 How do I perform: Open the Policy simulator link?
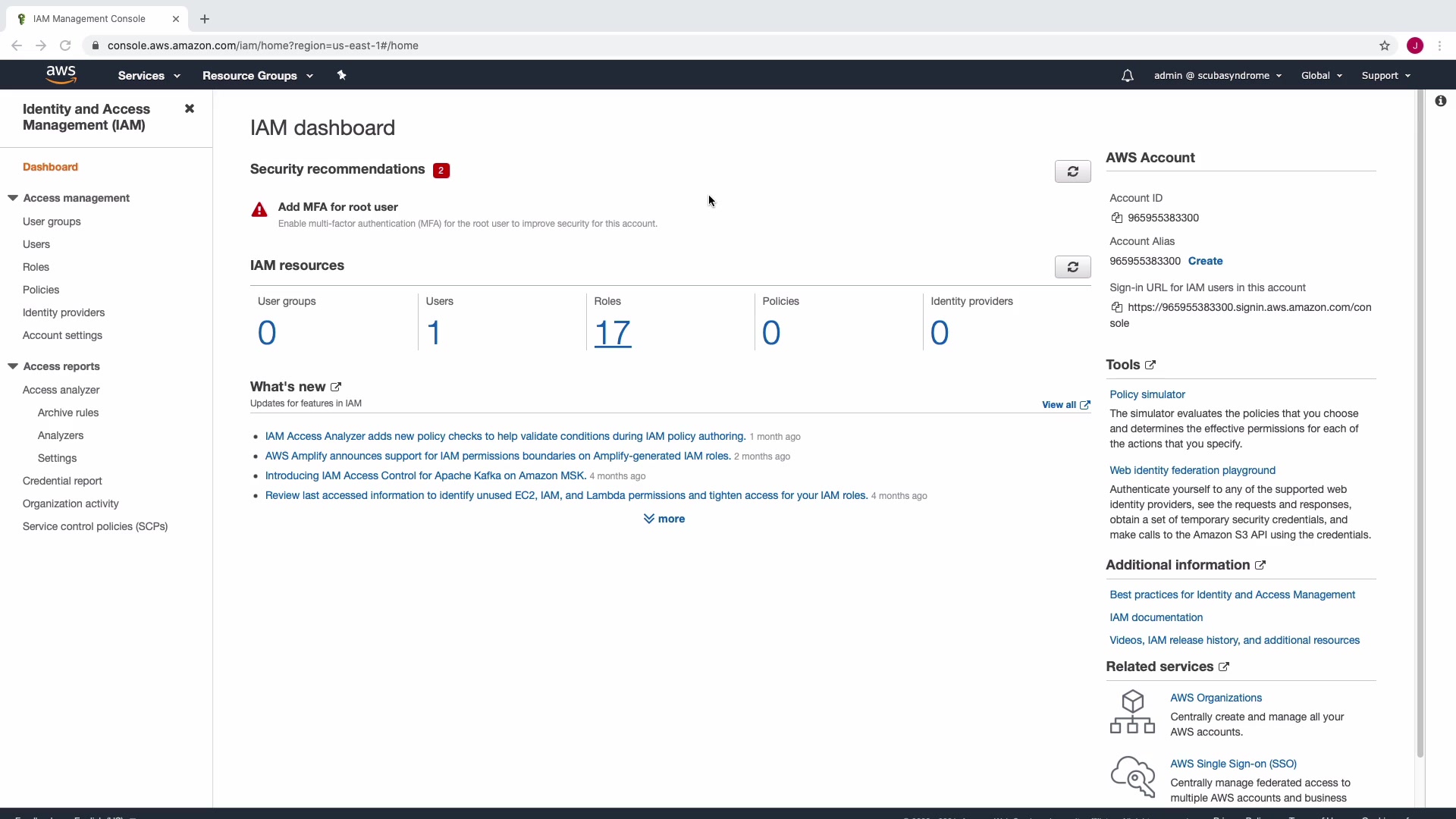click(x=1147, y=394)
